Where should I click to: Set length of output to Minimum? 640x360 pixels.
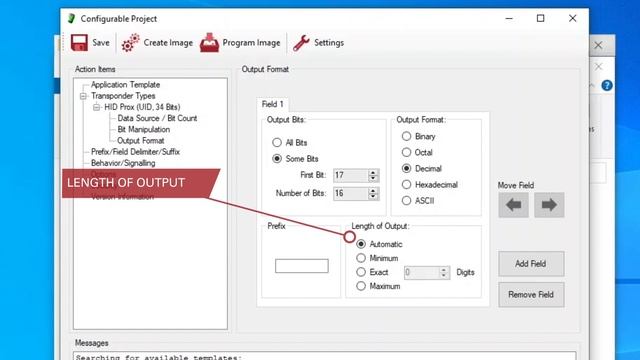361,258
